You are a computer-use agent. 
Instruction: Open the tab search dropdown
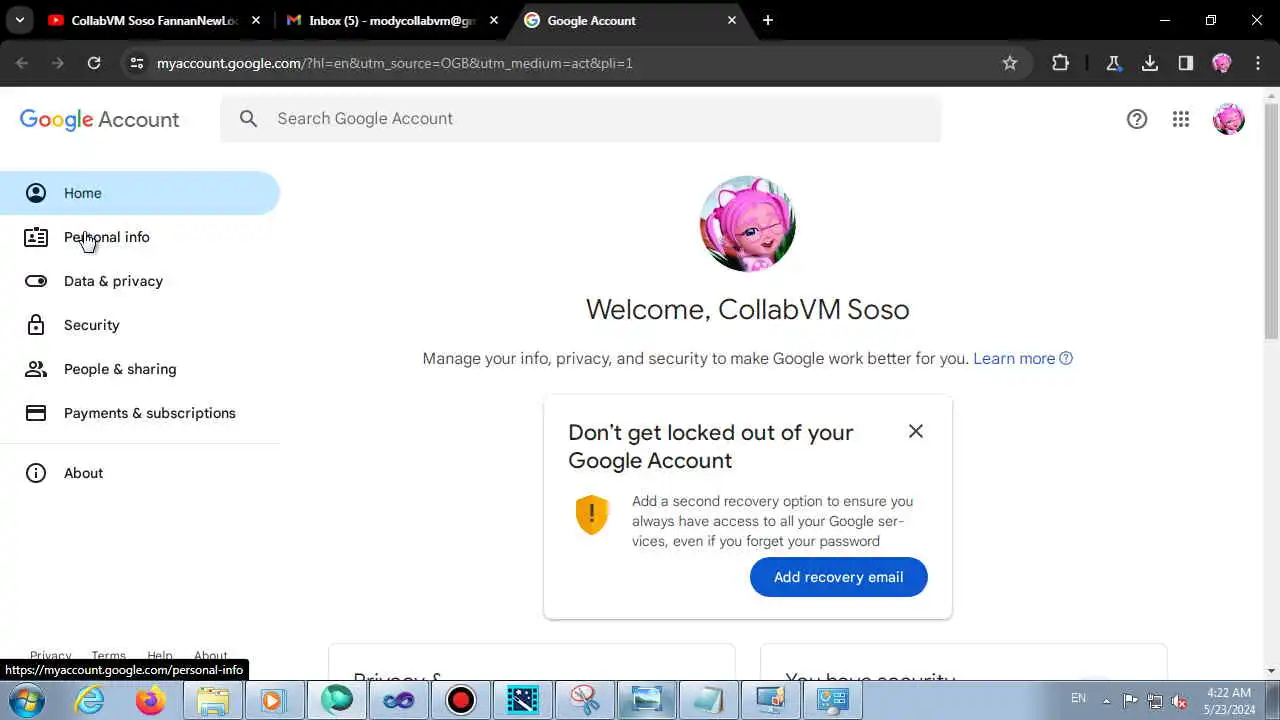[19, 20]
